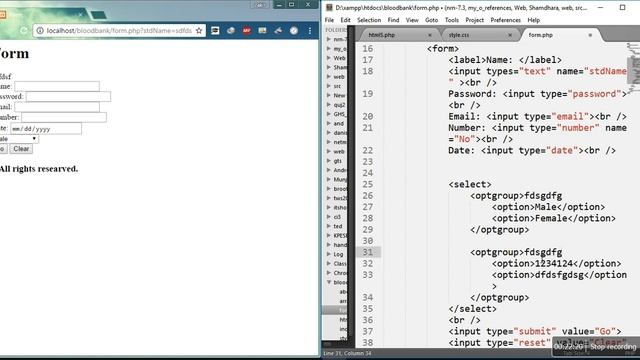Open the File menu in Sublime

click(x=329, y=20)
